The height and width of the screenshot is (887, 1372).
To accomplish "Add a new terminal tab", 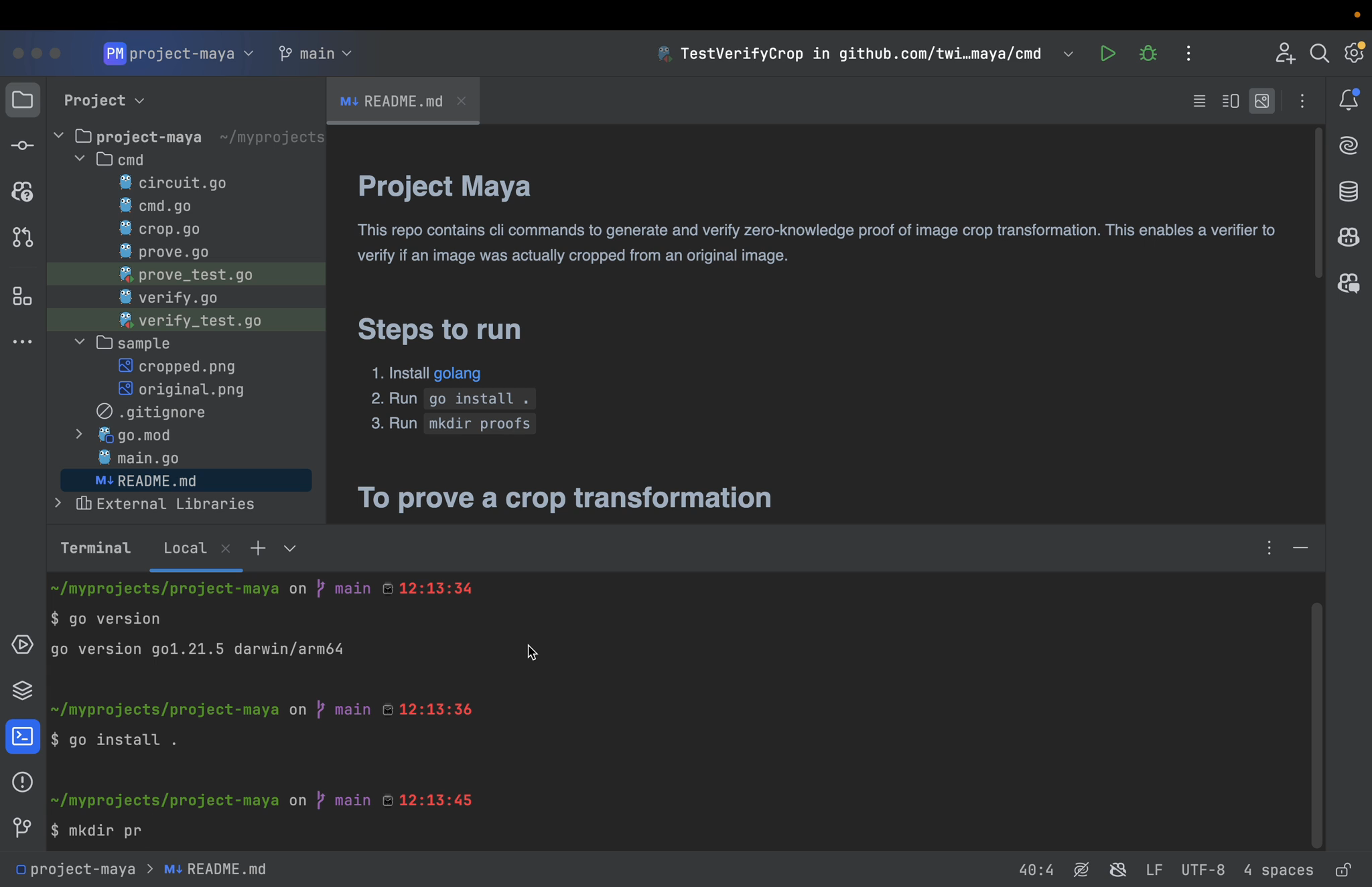I will click(x=258, y=549).
